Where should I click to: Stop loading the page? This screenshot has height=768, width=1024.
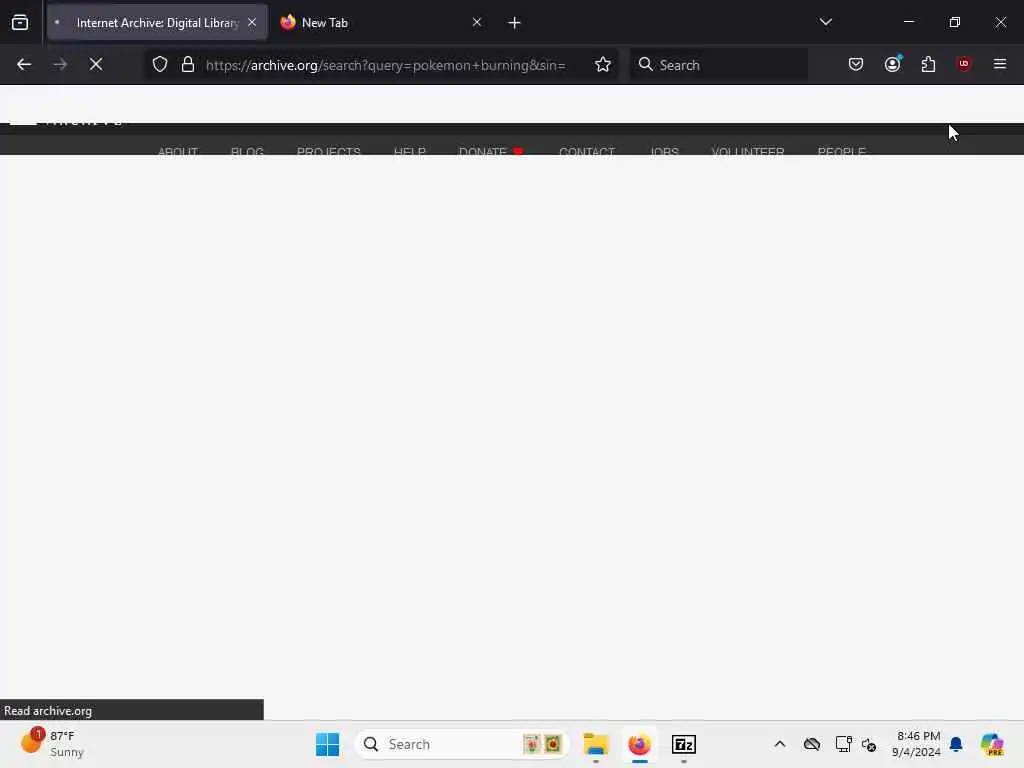pyautogui.click(x=96, y=65)
